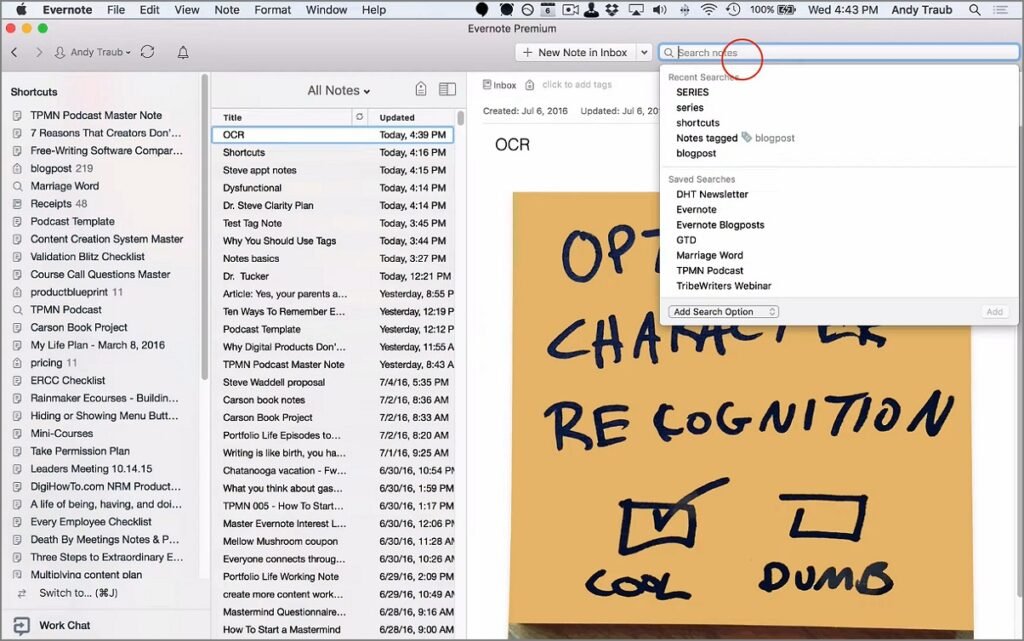Open the View menu
Screen dimensions: 1024x641
[187, 10]
